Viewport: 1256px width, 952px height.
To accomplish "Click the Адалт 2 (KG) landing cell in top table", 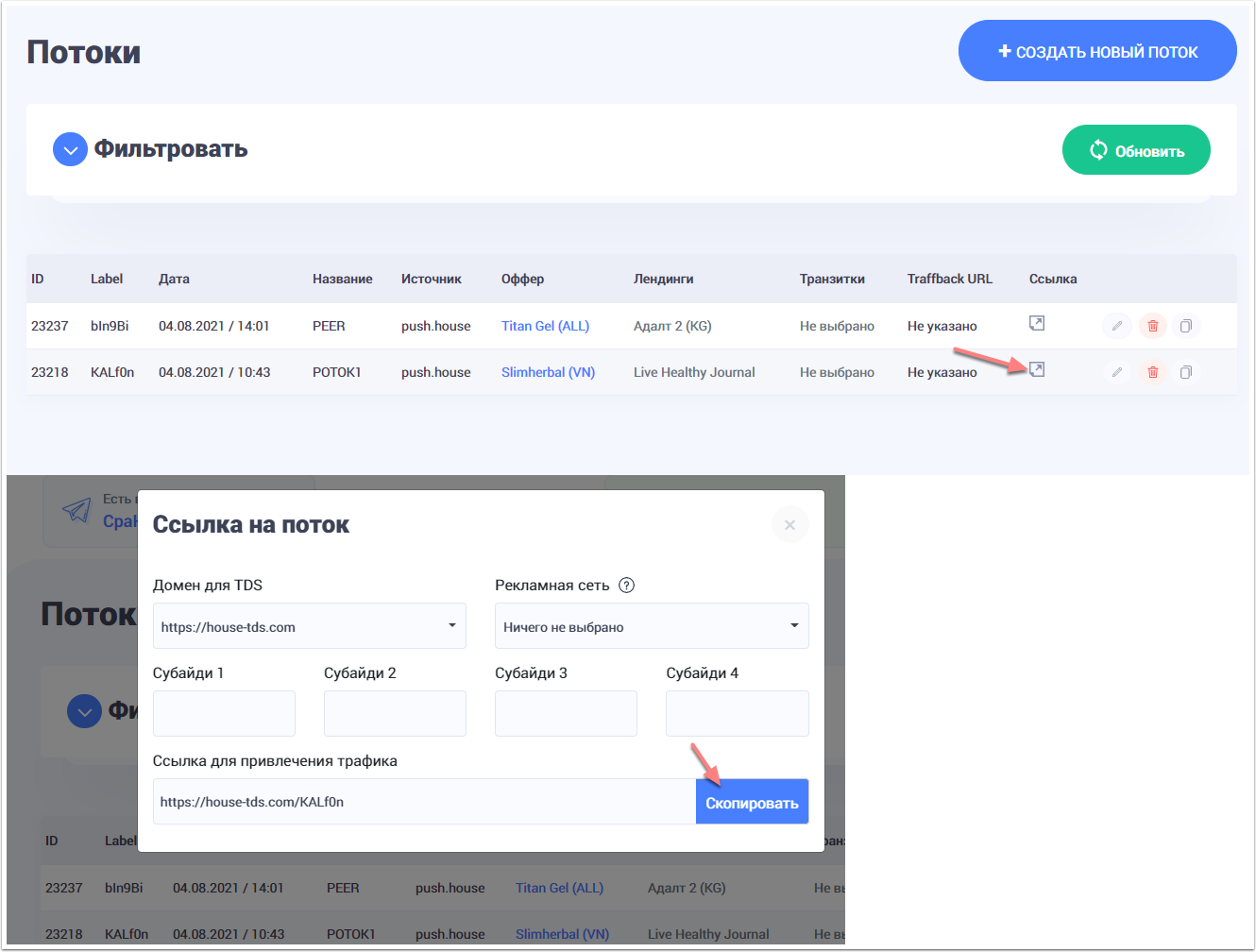I will point(672,326).
